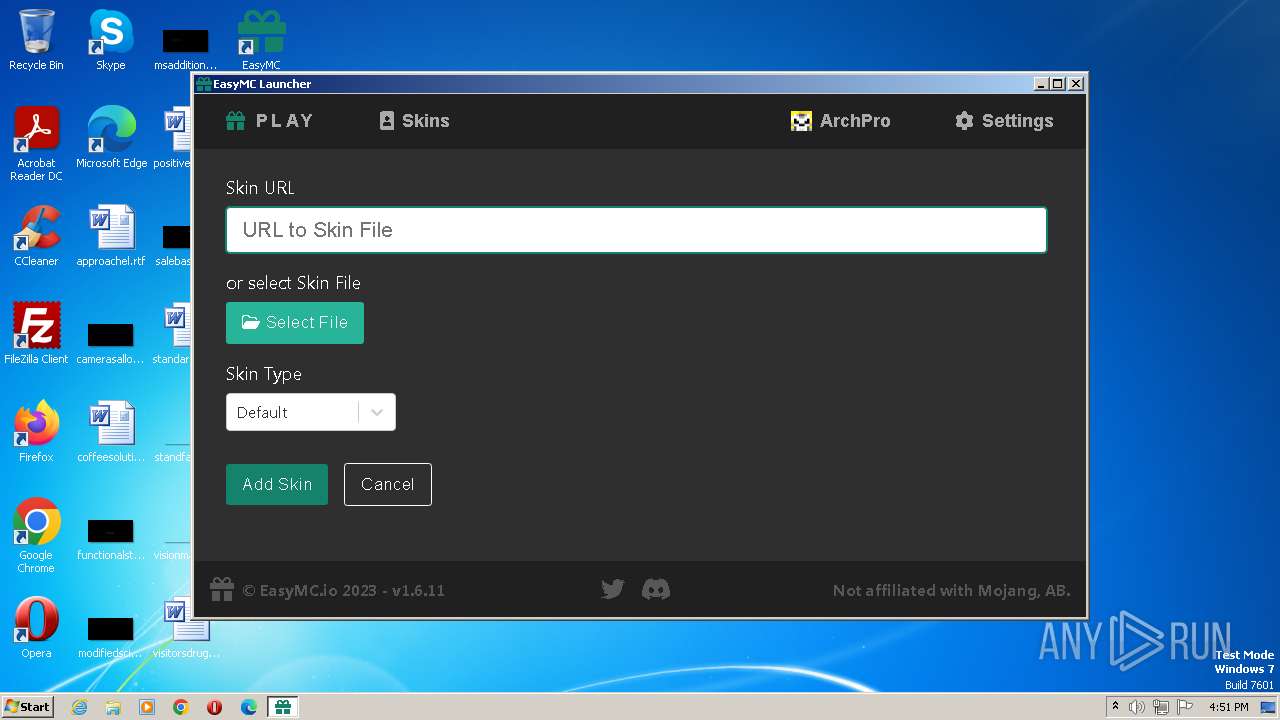Open the PLAY tab in EasyMC Launcher
Viewport: 1280px width, 720px height.
[270, 121]
